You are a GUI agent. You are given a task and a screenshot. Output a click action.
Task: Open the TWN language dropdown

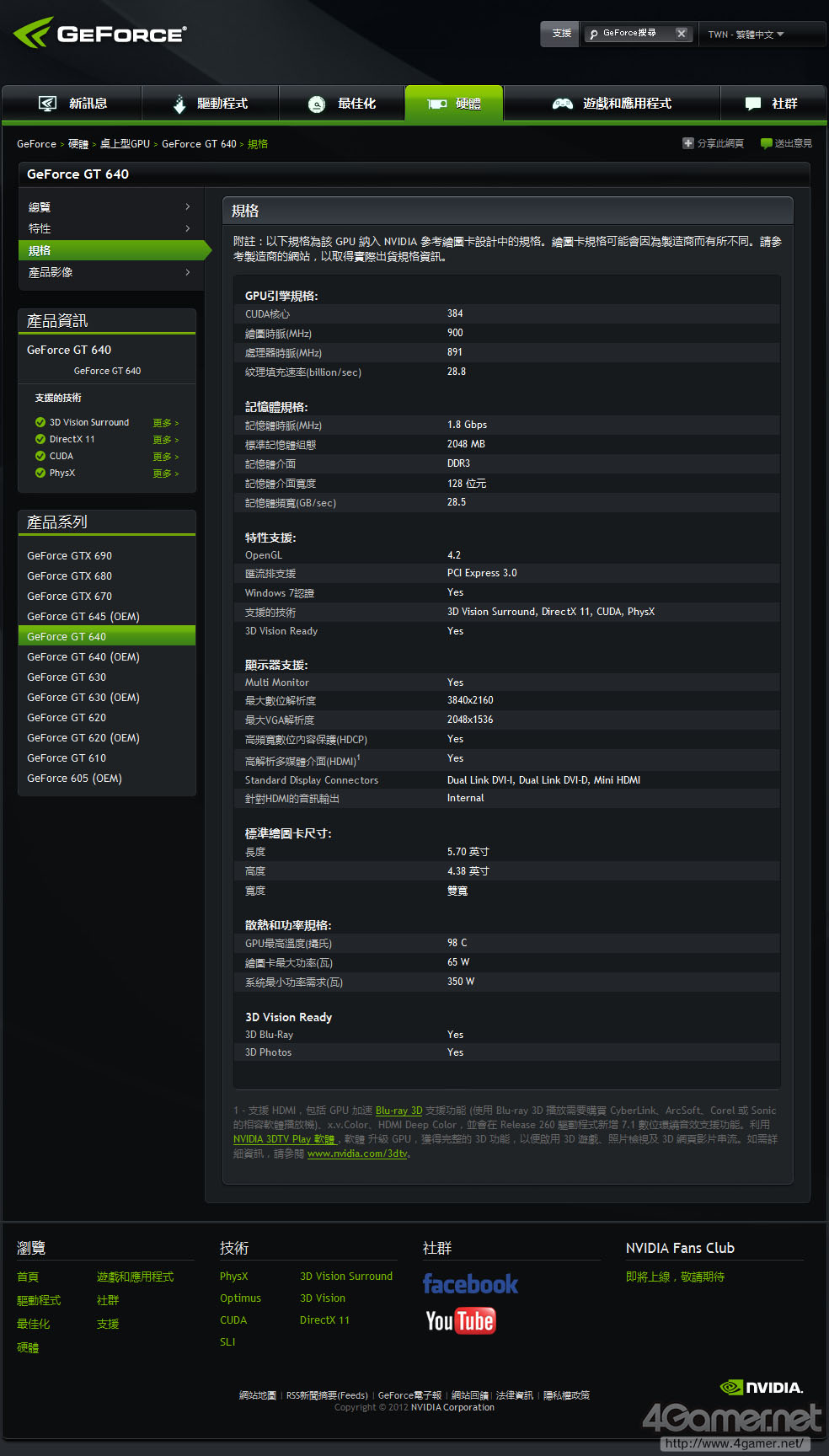[x=746, y=35]
